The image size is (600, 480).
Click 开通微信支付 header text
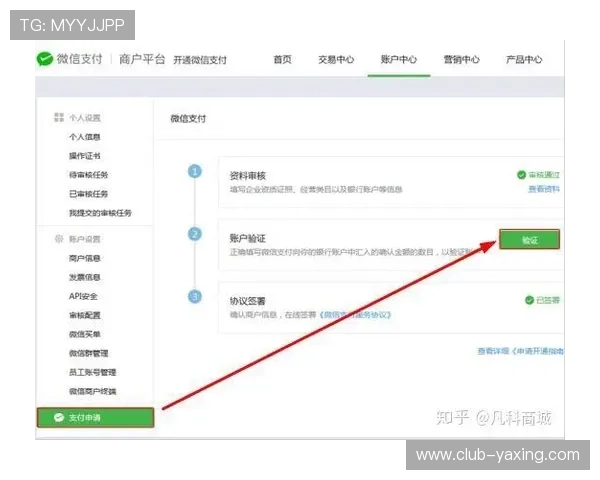pos(200,60)
